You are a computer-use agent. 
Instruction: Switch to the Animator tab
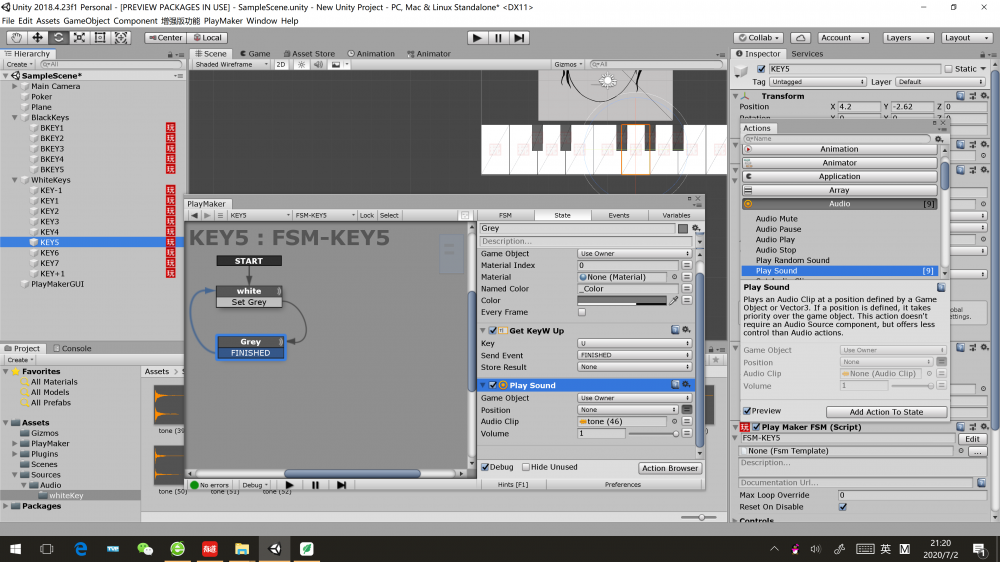tap(429, 54)
